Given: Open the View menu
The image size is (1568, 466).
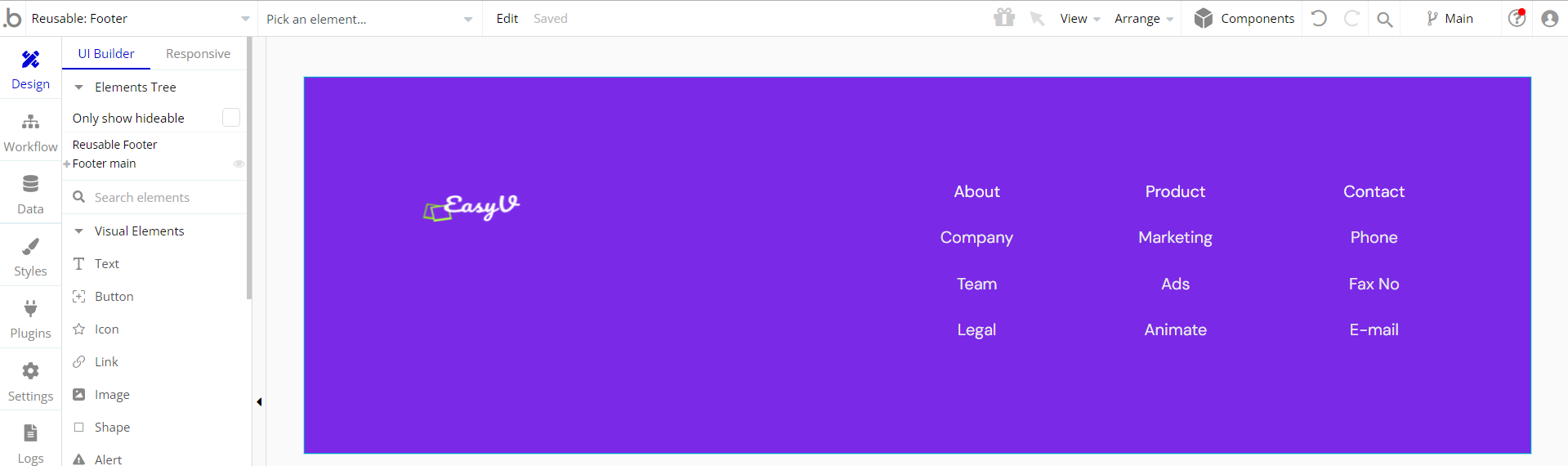Looking at the screenshot, I should [x=1079, y=18].
